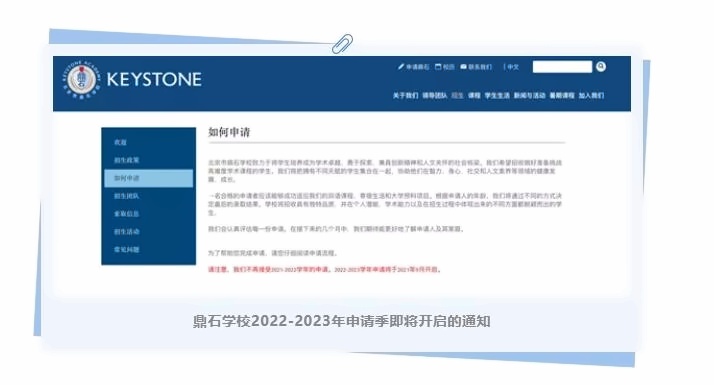This screenshot has height=385, width=714.
Task: Open 申请鼎石 link with pencil icon
Action: (x=413, y=67)
